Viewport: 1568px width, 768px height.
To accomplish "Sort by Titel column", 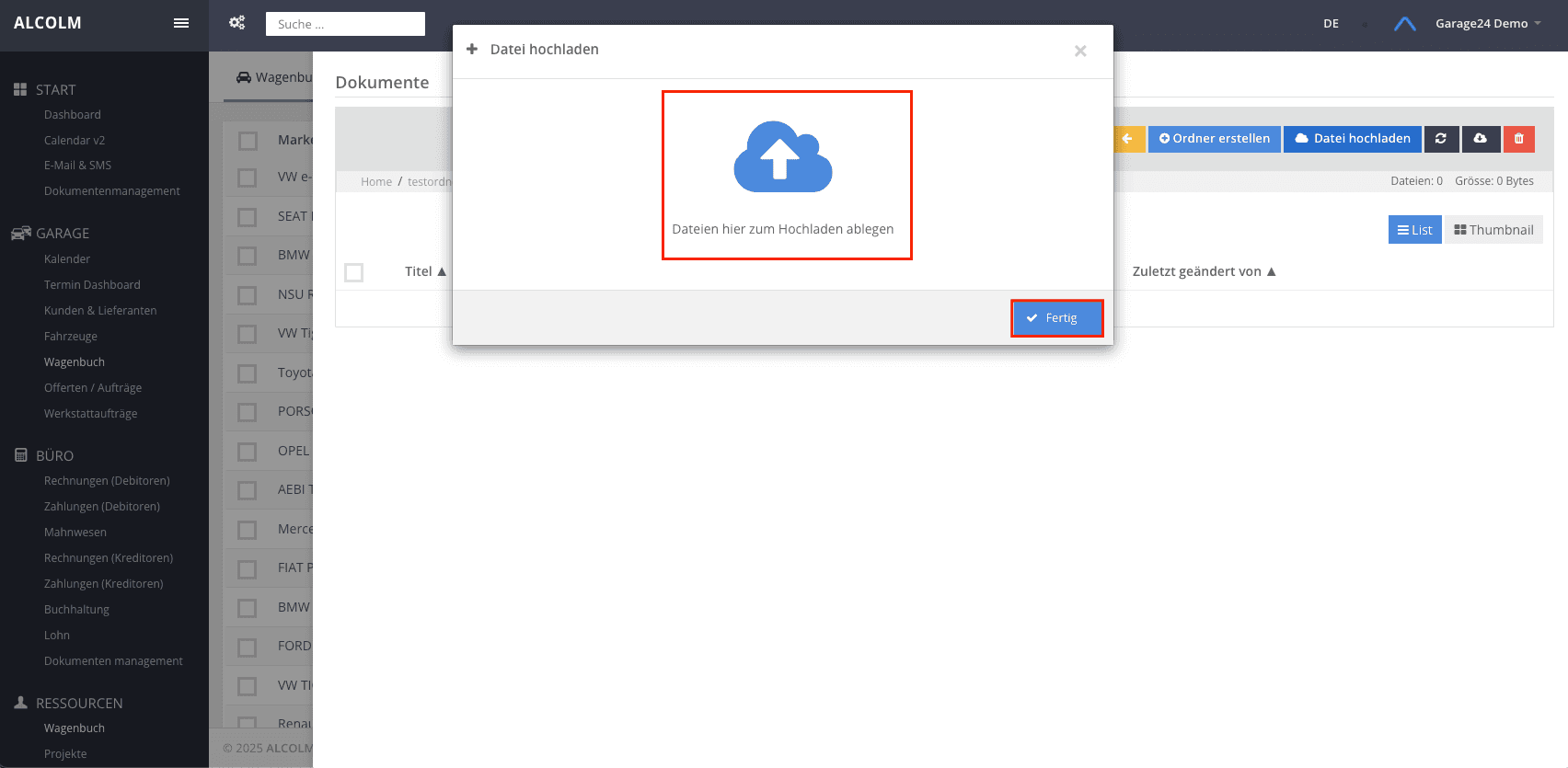I will [425, 271].
